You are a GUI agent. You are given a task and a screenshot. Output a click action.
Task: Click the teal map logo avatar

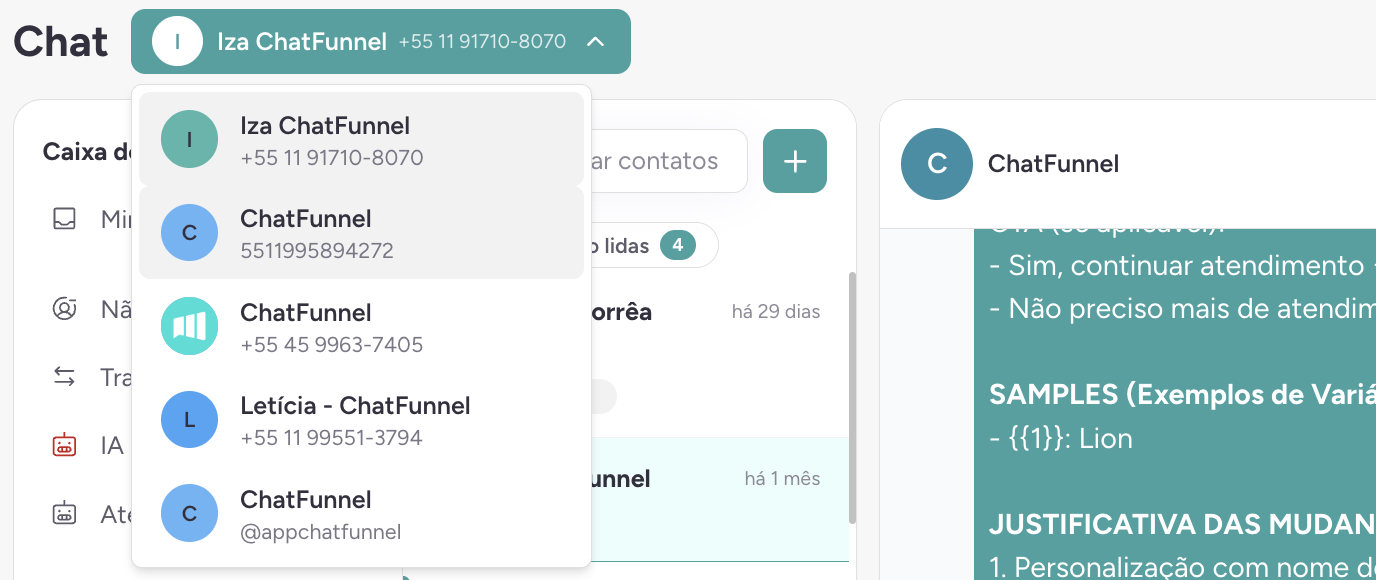point(189,326)
